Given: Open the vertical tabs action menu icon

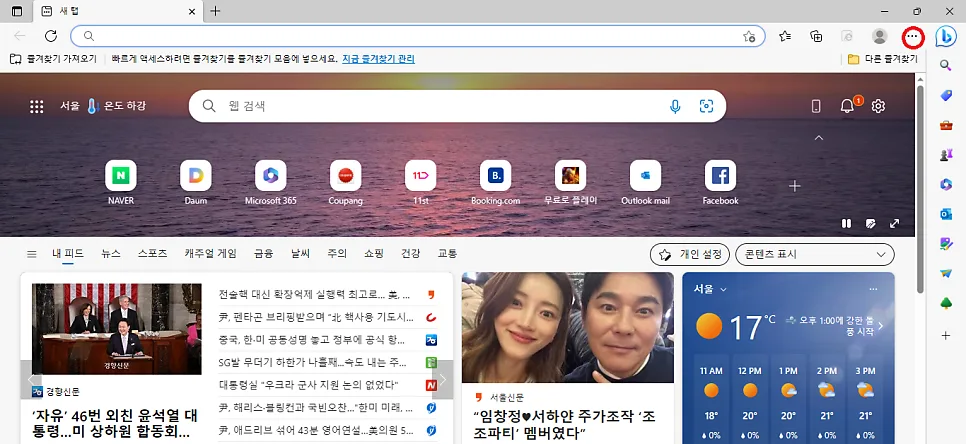Looking at the screenshot, I should pos(17,11).
